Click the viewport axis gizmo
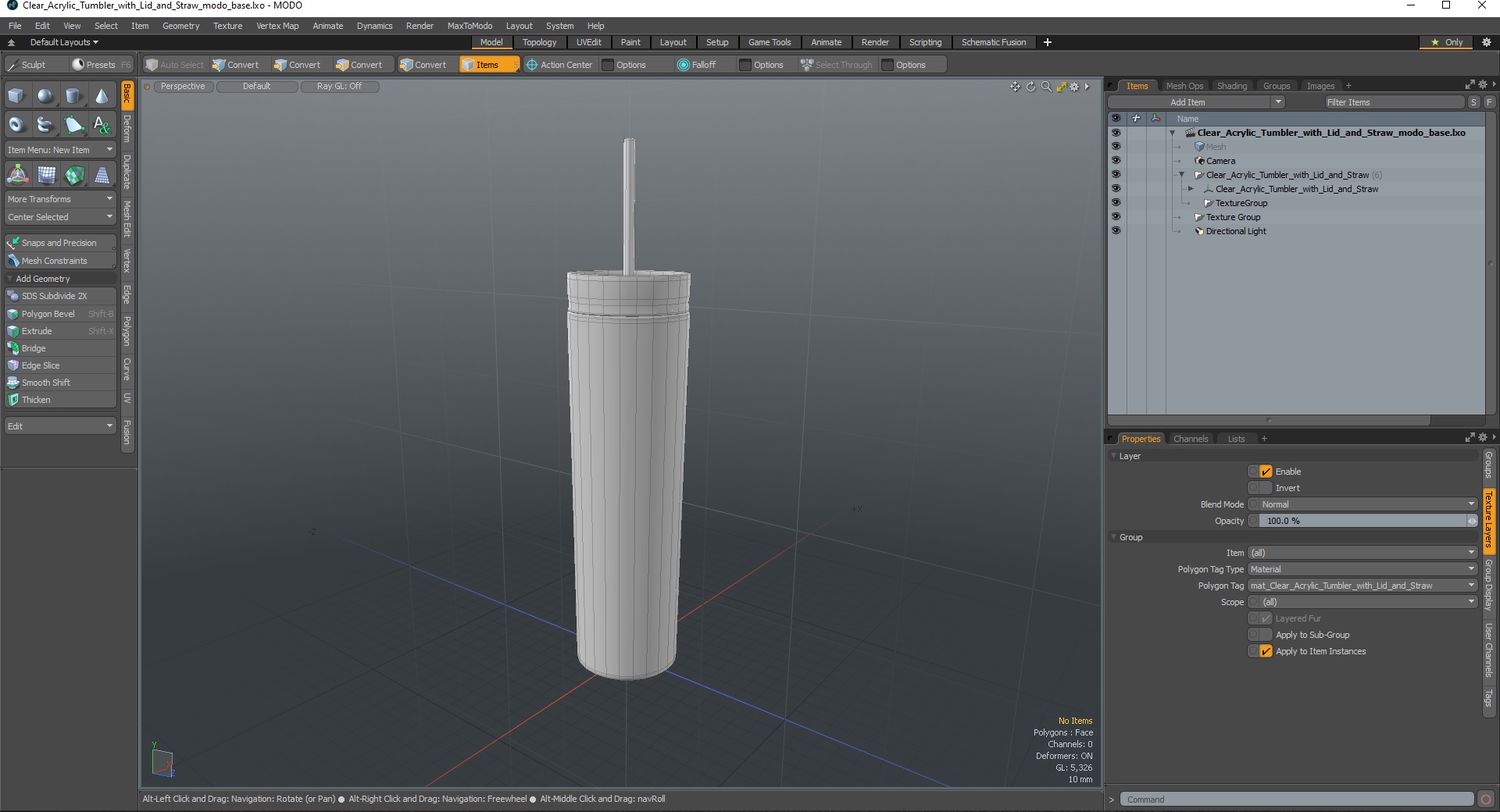This screenshot has width=1500, height=812. (x=162, y=760)
